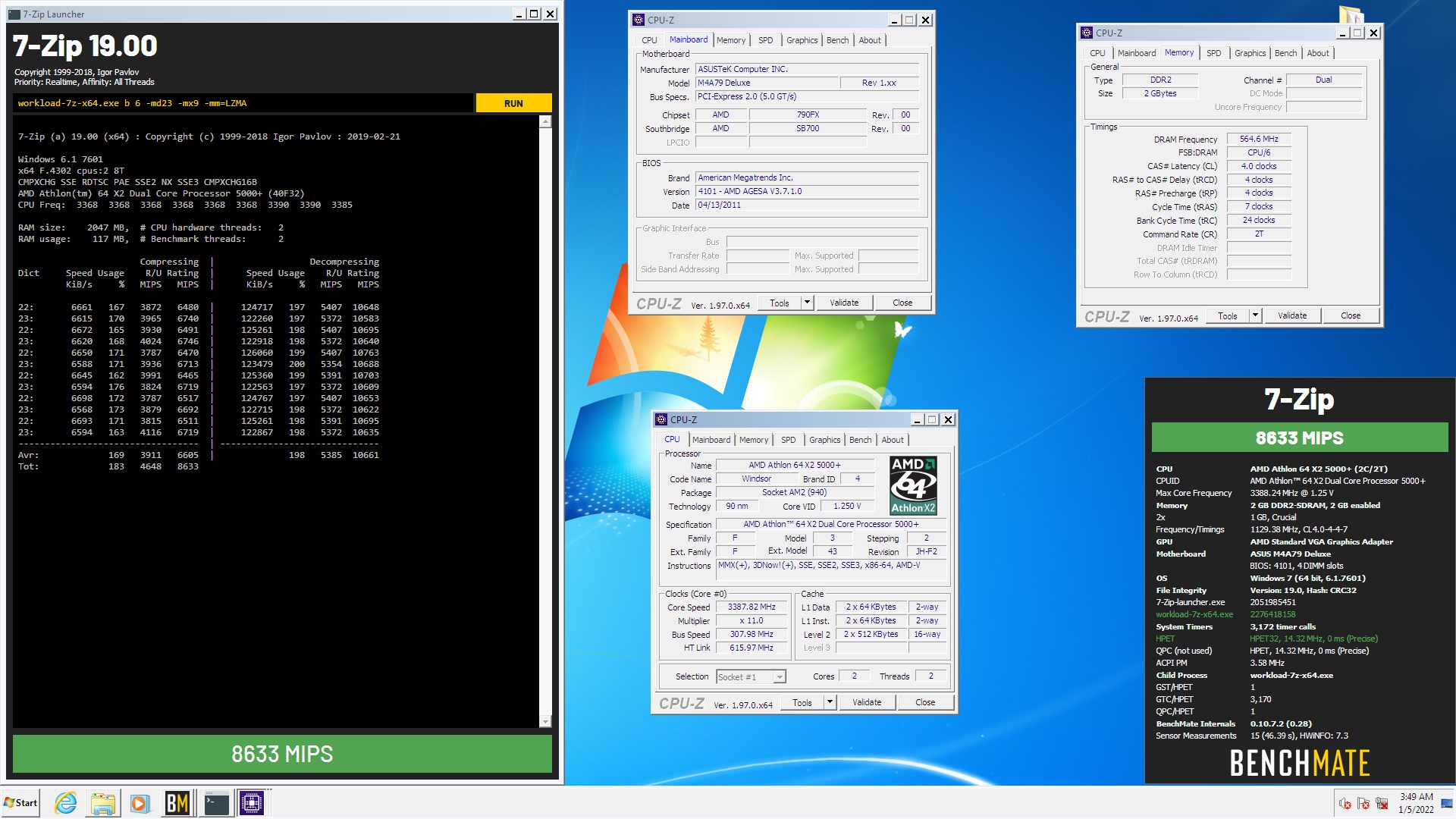Image resolution: width=1456 pixels, height=819 pixels.
Task: Open Graphics tab in the Mainboard CPU-Z window
Action: coord(802,41)
